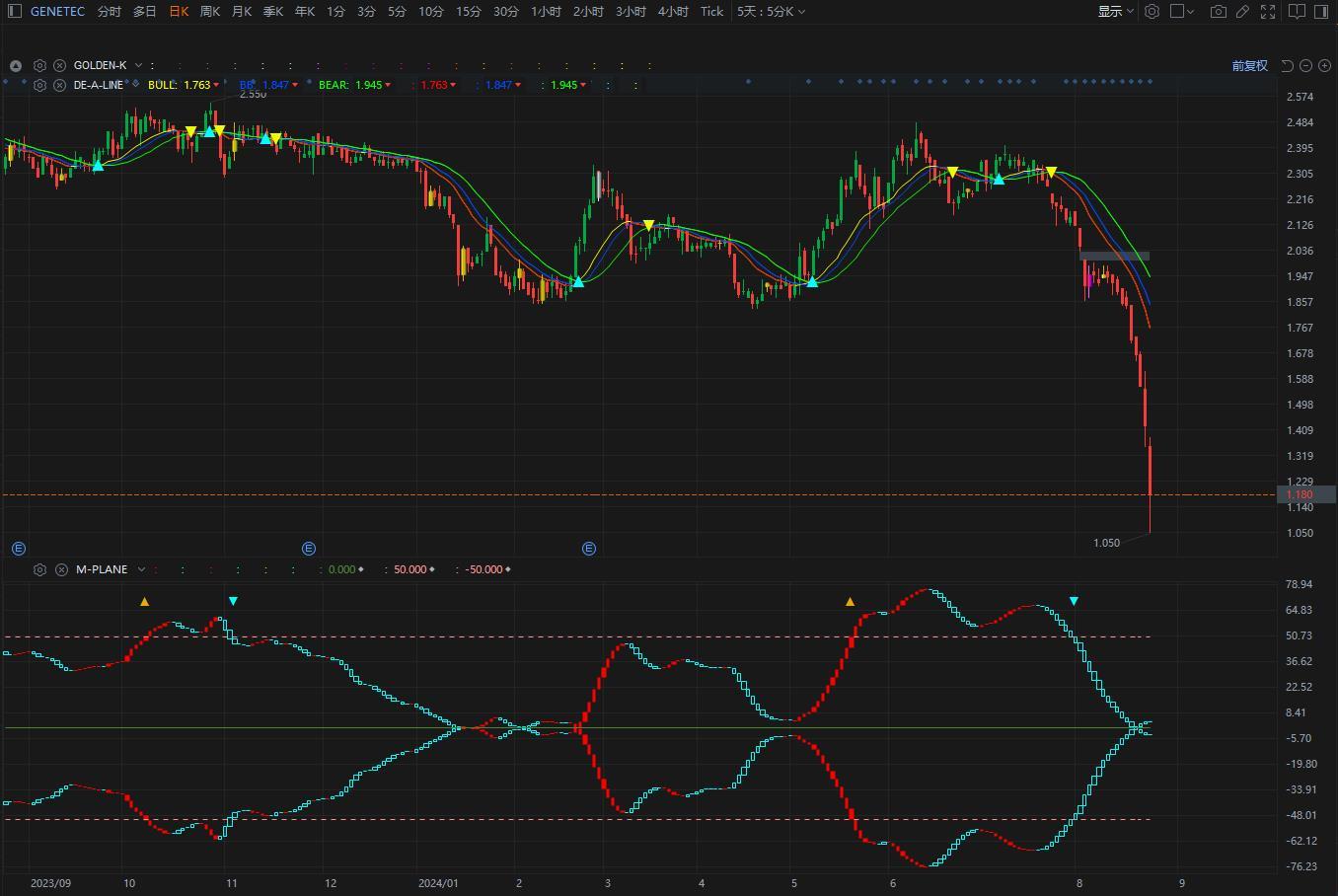The image size is (1338, 896).
Task: Select the 周K weekly candlestick tab
Action: click(x=210, y=11)
